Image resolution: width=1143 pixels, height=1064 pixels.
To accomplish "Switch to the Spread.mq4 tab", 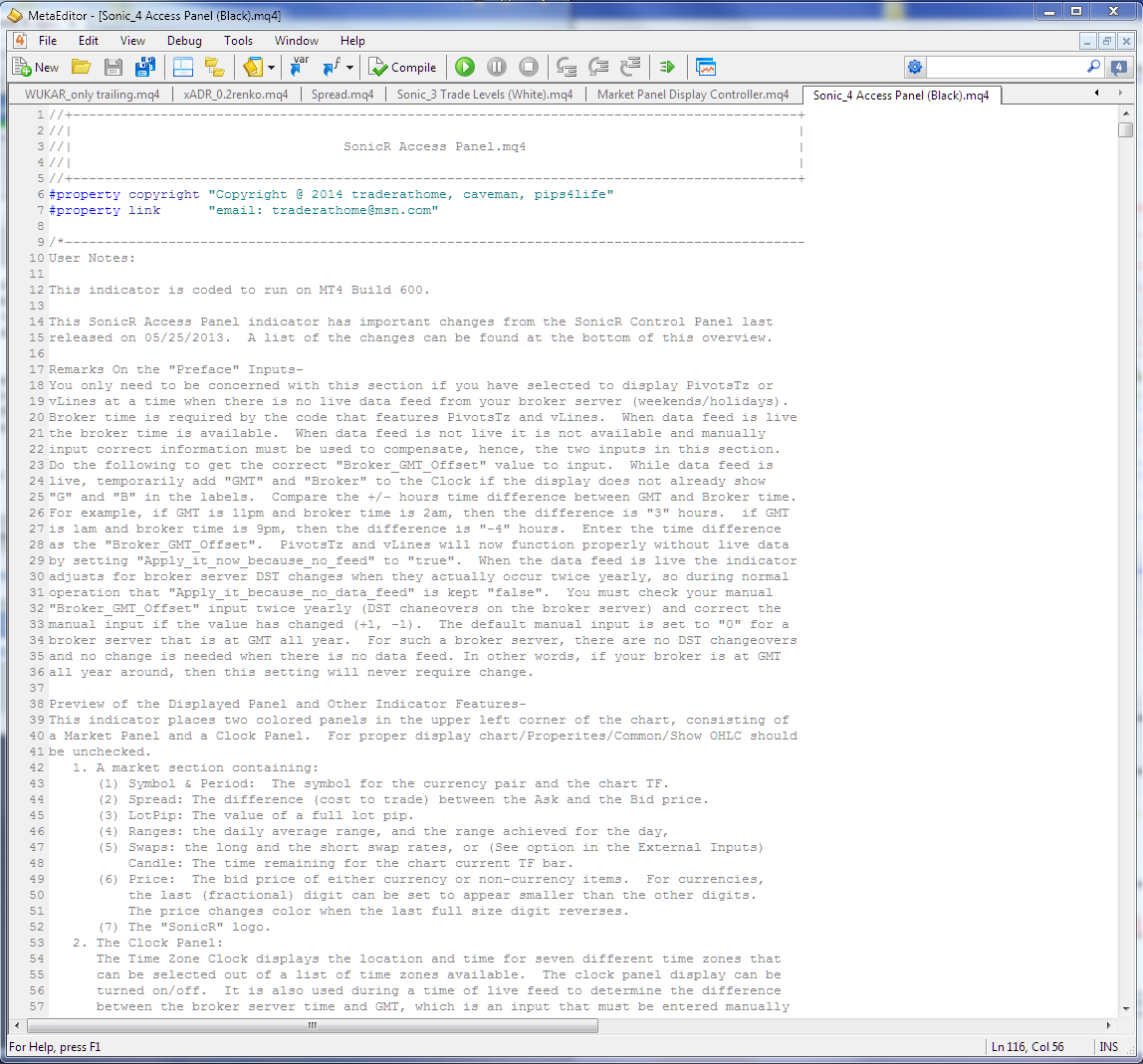I will point(342,95).
